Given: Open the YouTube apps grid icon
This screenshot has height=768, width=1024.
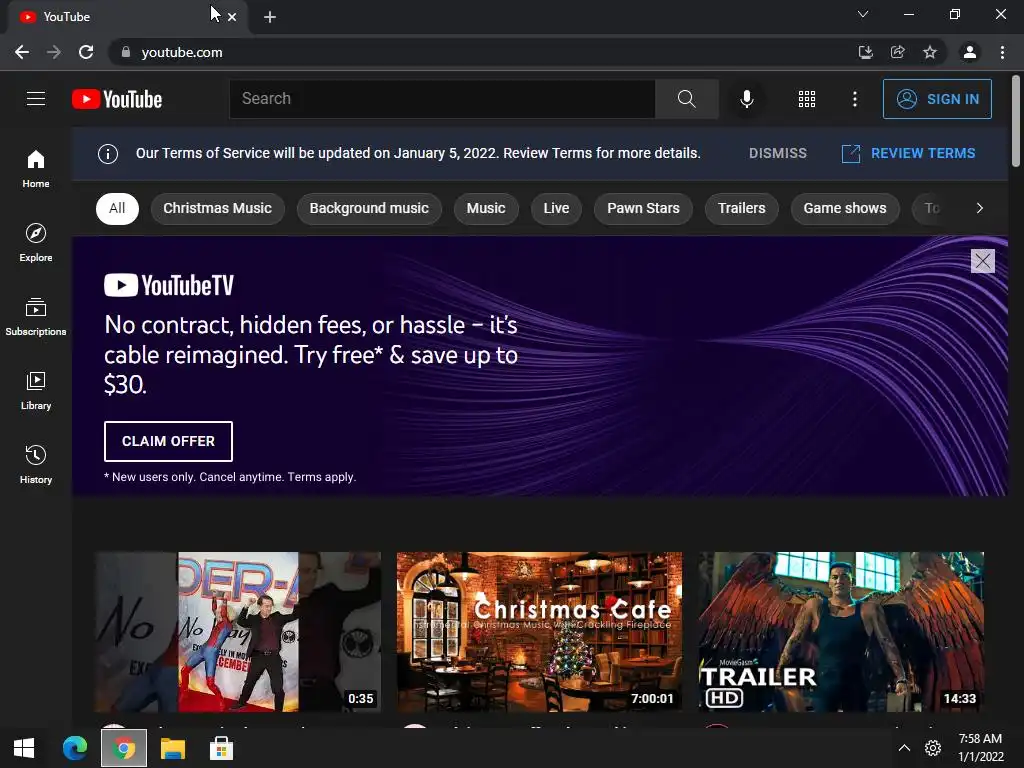Looking at the screenshot, I should coord(807,99).
